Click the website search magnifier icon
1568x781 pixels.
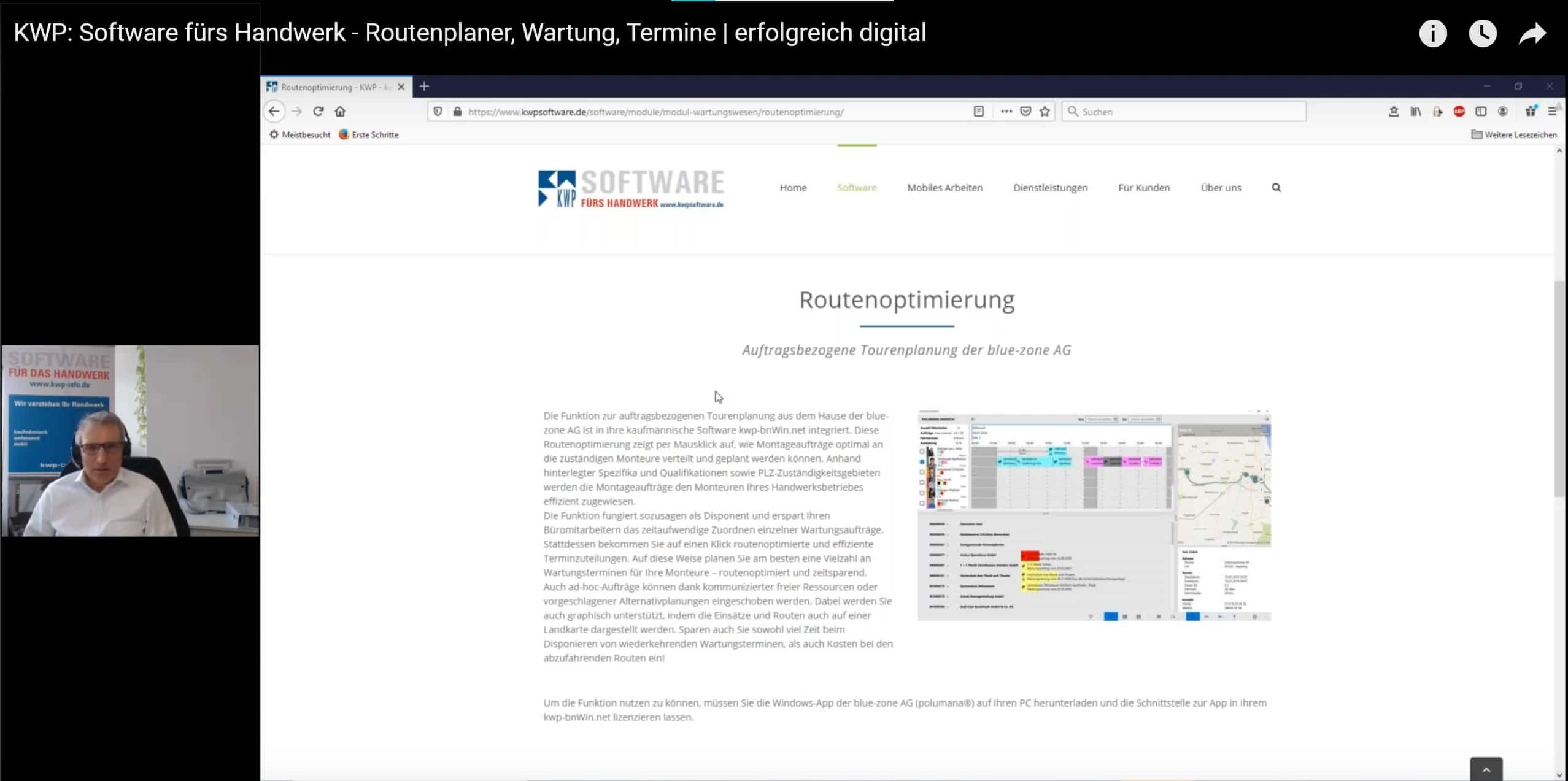[x=1276, y=188]
